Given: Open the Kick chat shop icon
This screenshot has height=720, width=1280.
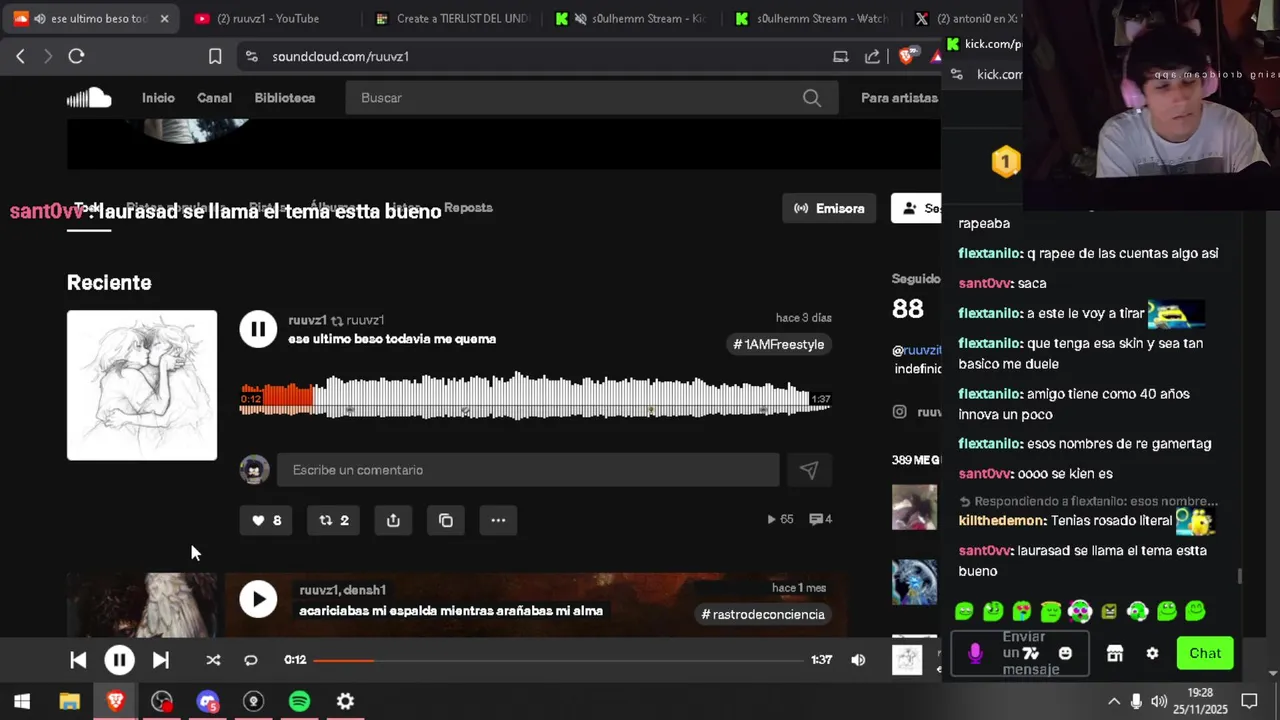Looking at the screenshot, I should click(x=1115, y=653).
